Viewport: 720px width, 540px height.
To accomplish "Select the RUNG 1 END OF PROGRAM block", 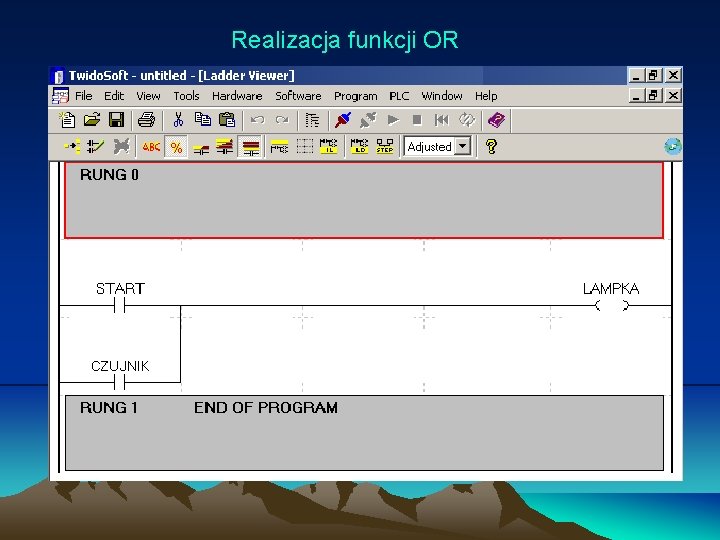I will coord(364,433).
